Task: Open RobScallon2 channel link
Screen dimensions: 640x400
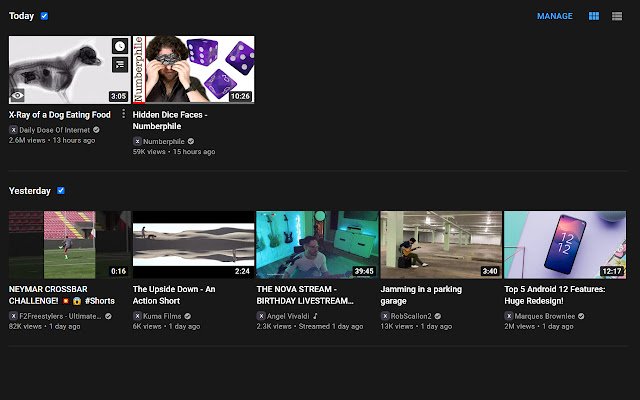Action: click(411, 316)
